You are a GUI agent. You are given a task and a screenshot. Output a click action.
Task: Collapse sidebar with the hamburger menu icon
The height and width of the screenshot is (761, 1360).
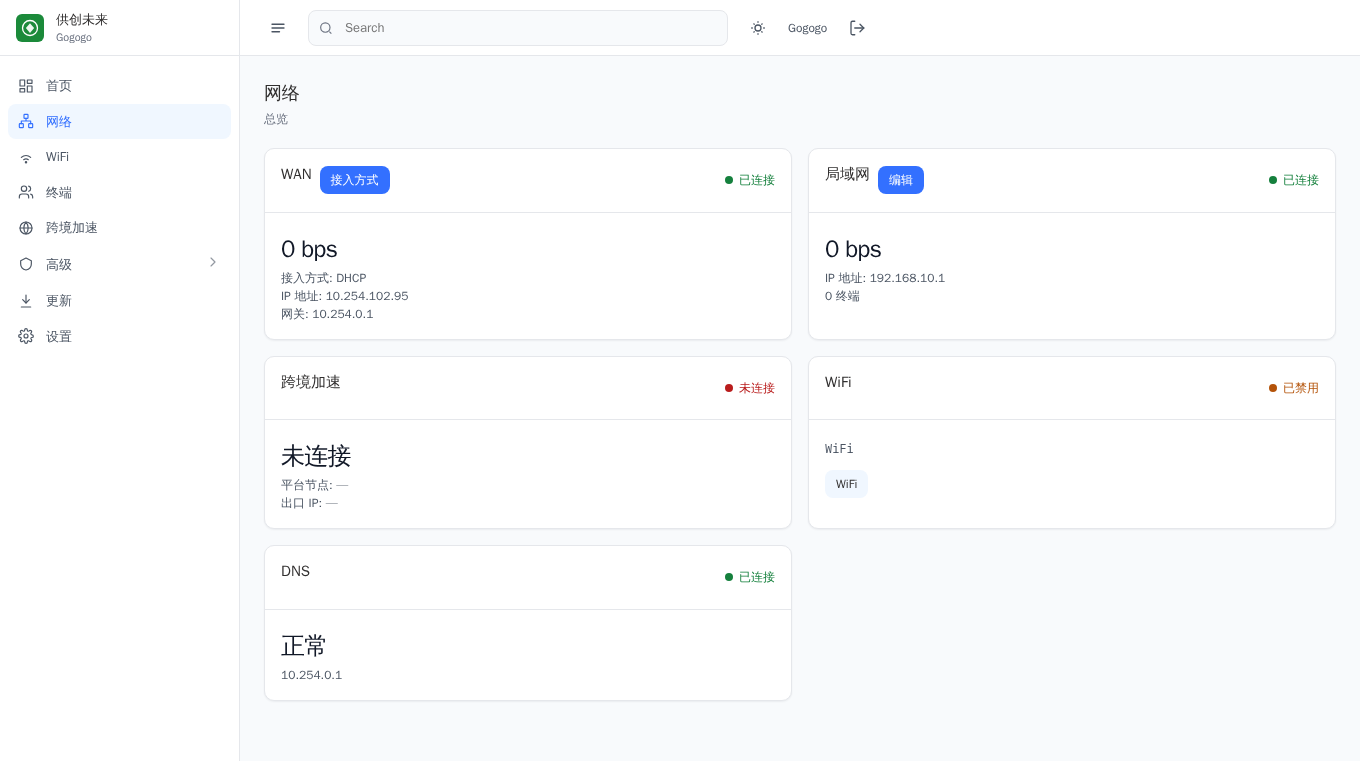[278, 28]
